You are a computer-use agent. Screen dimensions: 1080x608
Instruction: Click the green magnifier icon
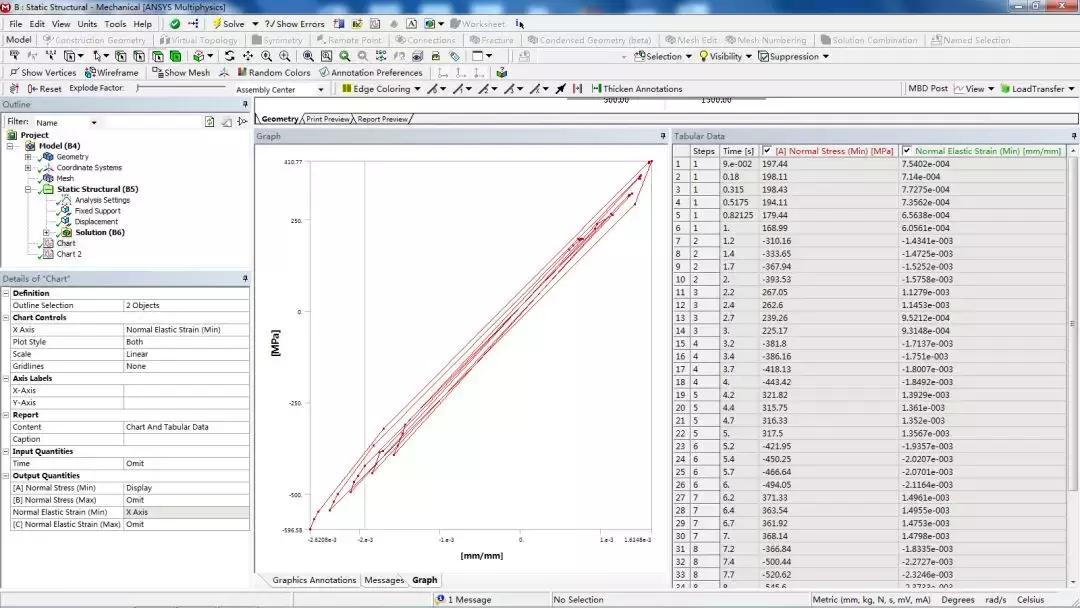[344, 56]
